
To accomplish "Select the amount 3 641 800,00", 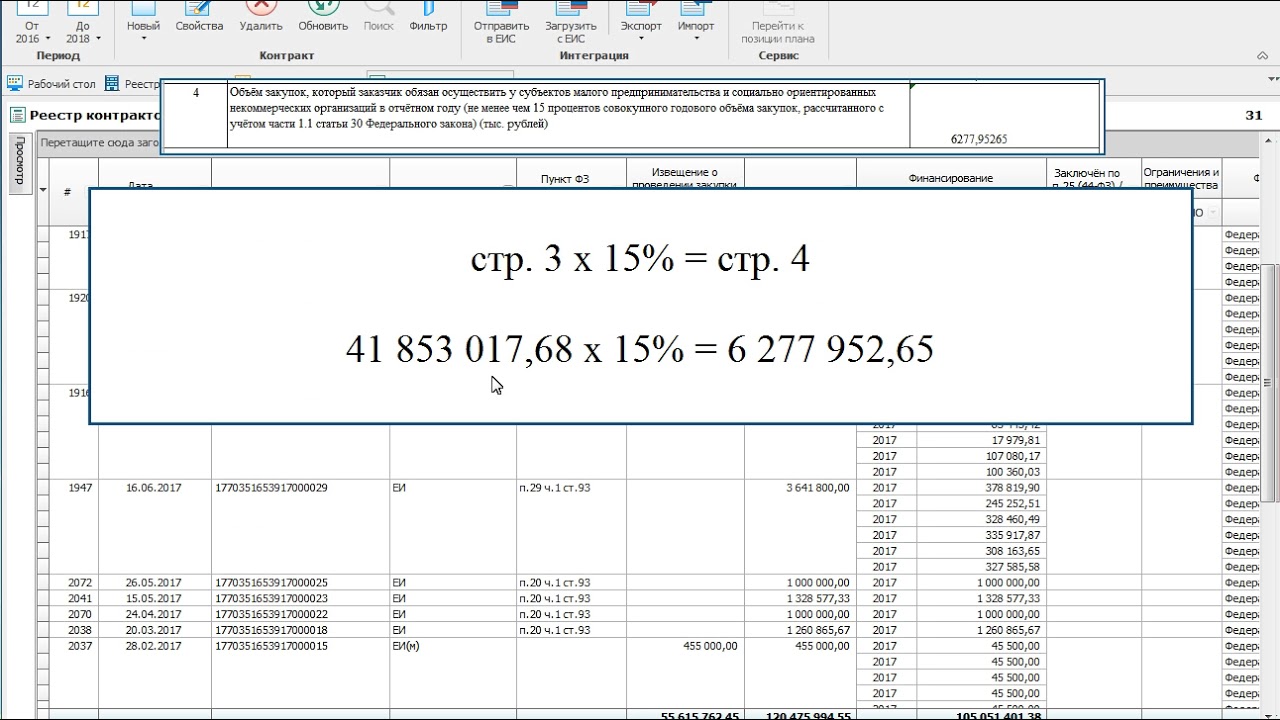I will (817, 488).
